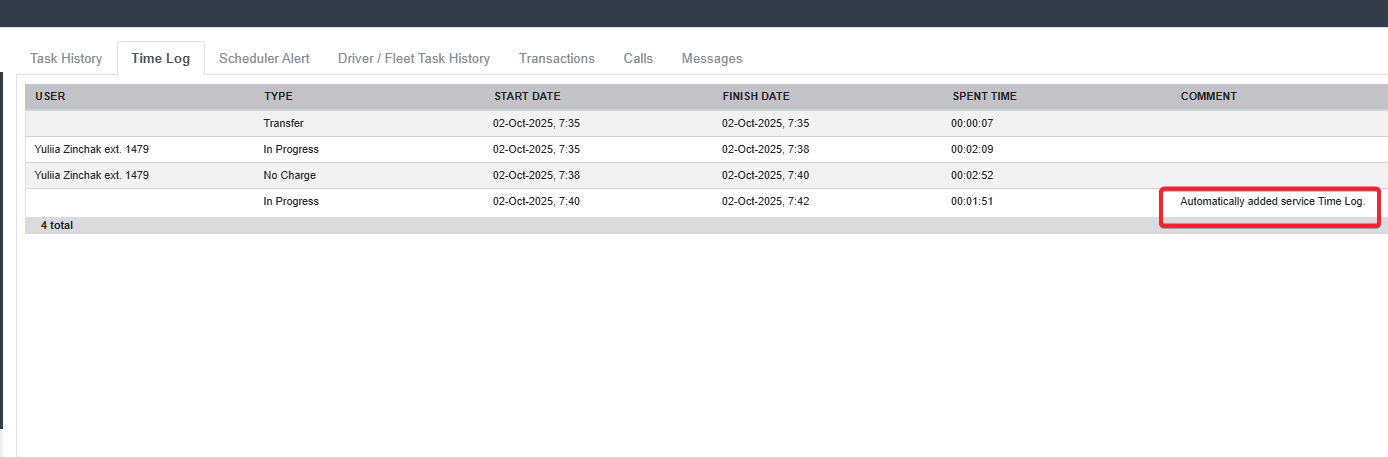This screenshot has height=457, width=1388.
Task: Click the TYPE column header
Action: (278, 97)
